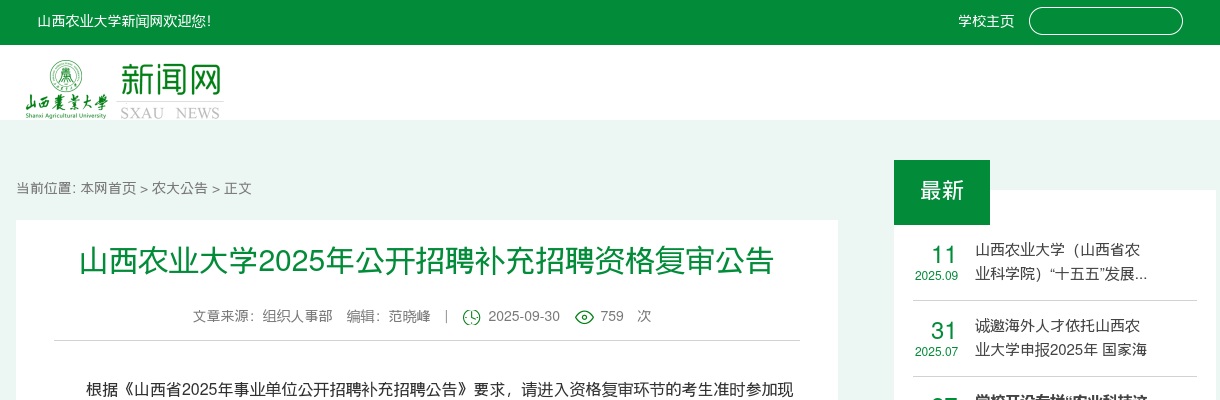This screenshot has width=1220, height=400.
Task: Open the "十五五"发展 news item
Action: click(x=1061, y=262)
